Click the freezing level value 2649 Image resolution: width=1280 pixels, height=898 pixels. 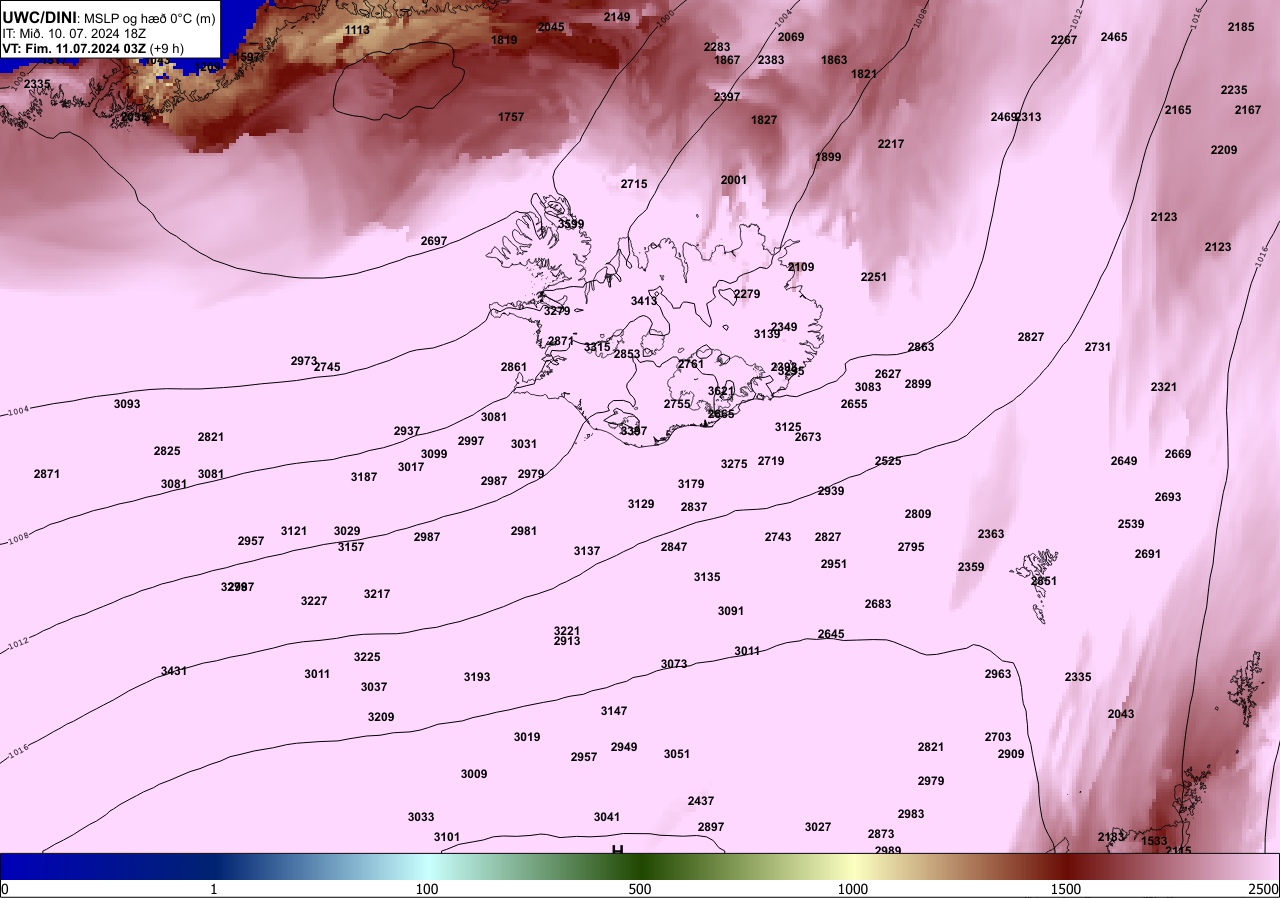tap(1124, 461)
